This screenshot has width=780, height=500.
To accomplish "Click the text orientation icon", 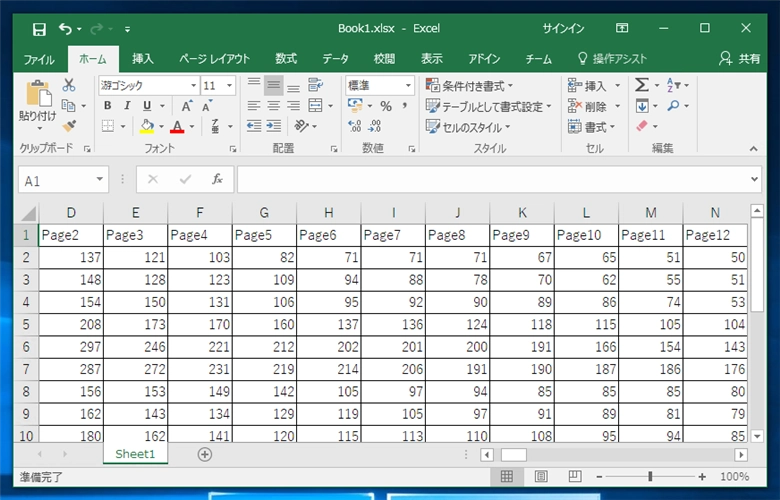I will tap(301, 126).
